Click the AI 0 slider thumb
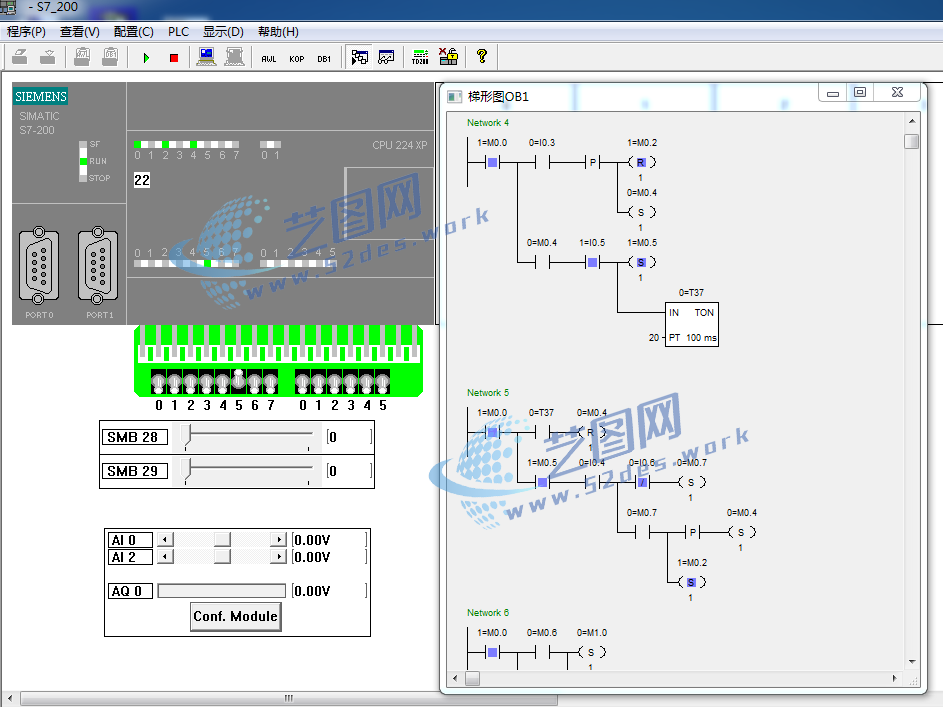 222,539
